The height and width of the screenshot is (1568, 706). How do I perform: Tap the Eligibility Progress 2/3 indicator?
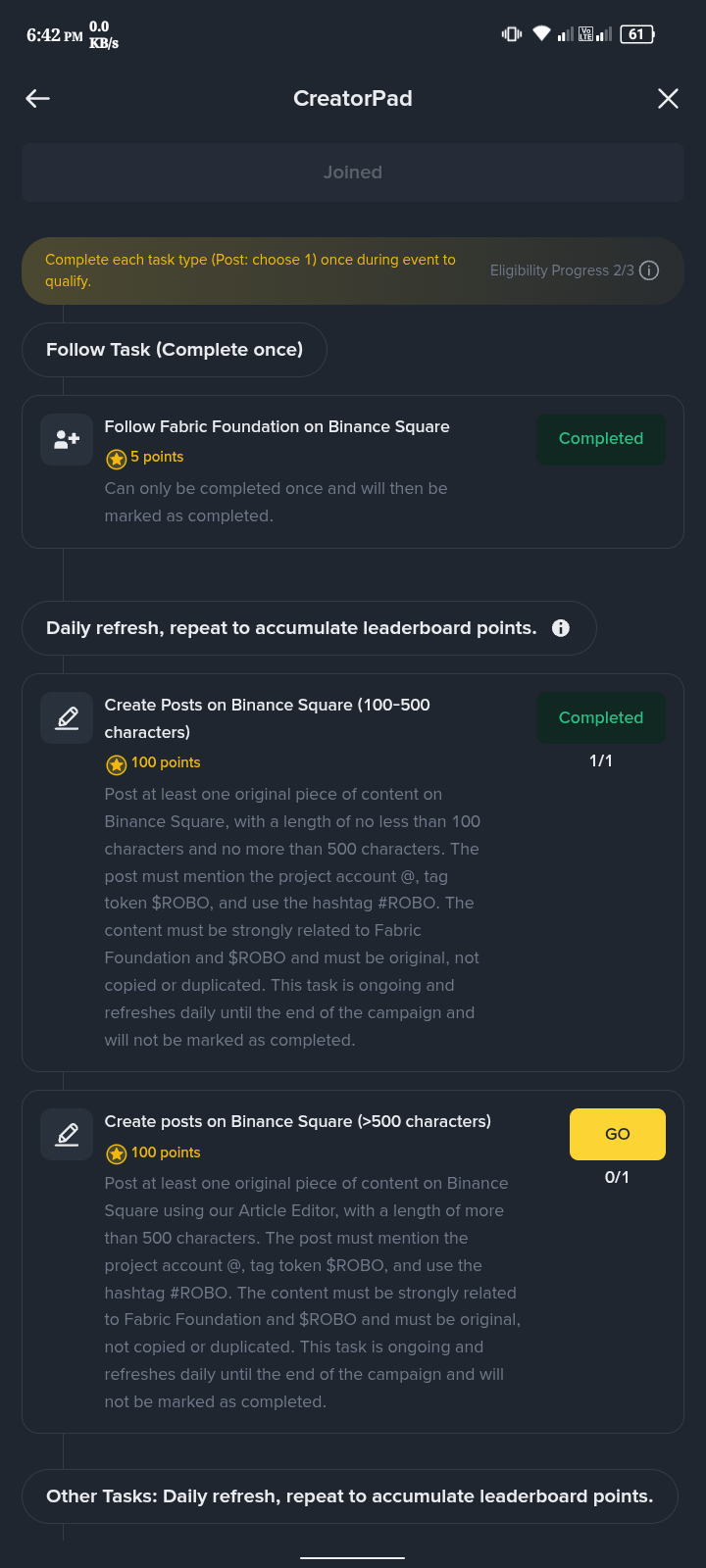562,270
